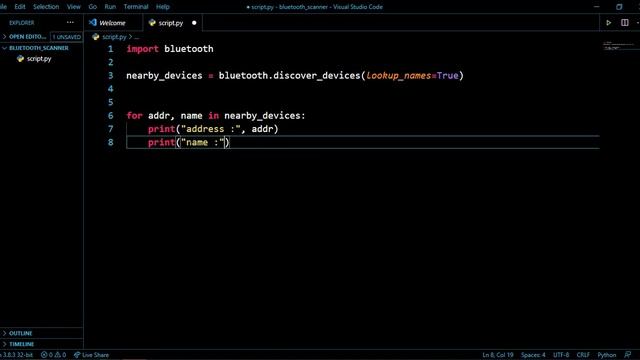Change language mode via Python
This screenshot has height=360, width=640.
(607, 355)
